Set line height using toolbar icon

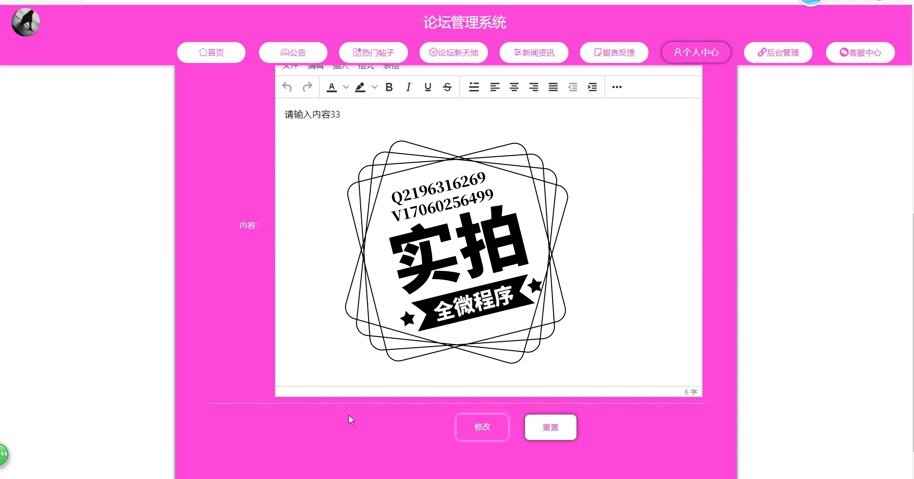[x=474, y=87]
